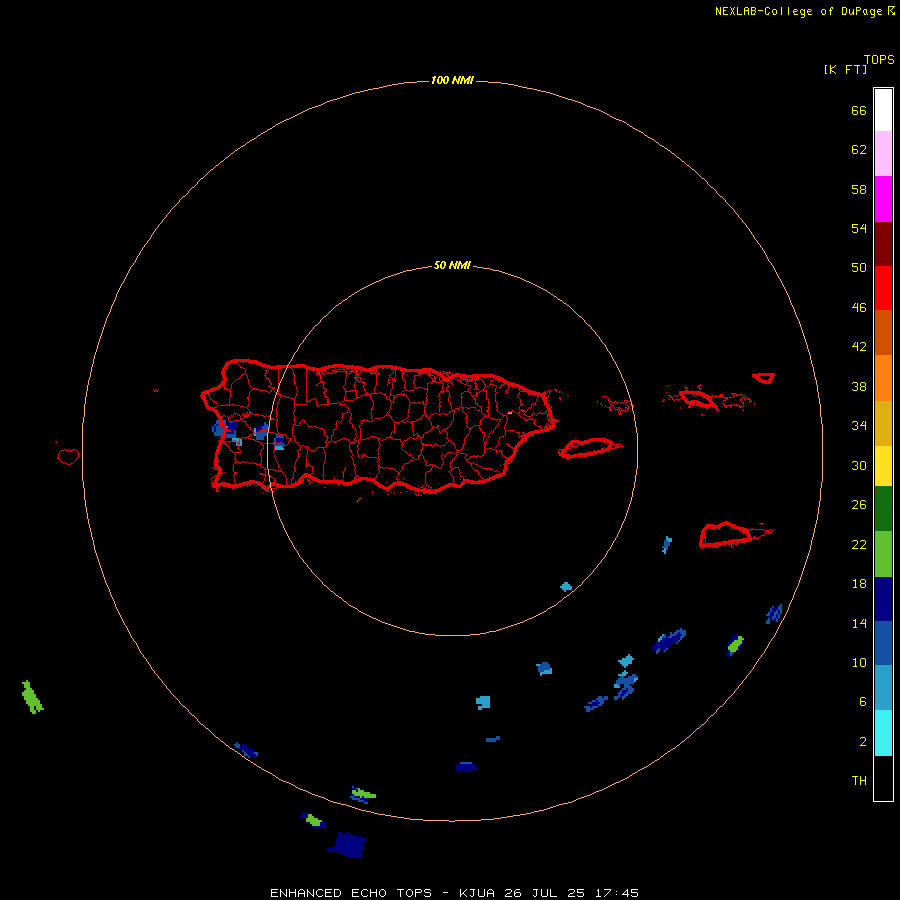Click the "50 NMI" range ring label
This screenshot has height=900, width=900.
tap(452, 265)
